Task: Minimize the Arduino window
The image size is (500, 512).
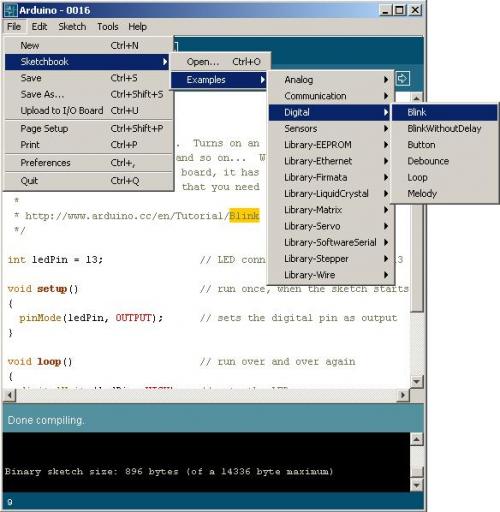Action: [386, 10]
